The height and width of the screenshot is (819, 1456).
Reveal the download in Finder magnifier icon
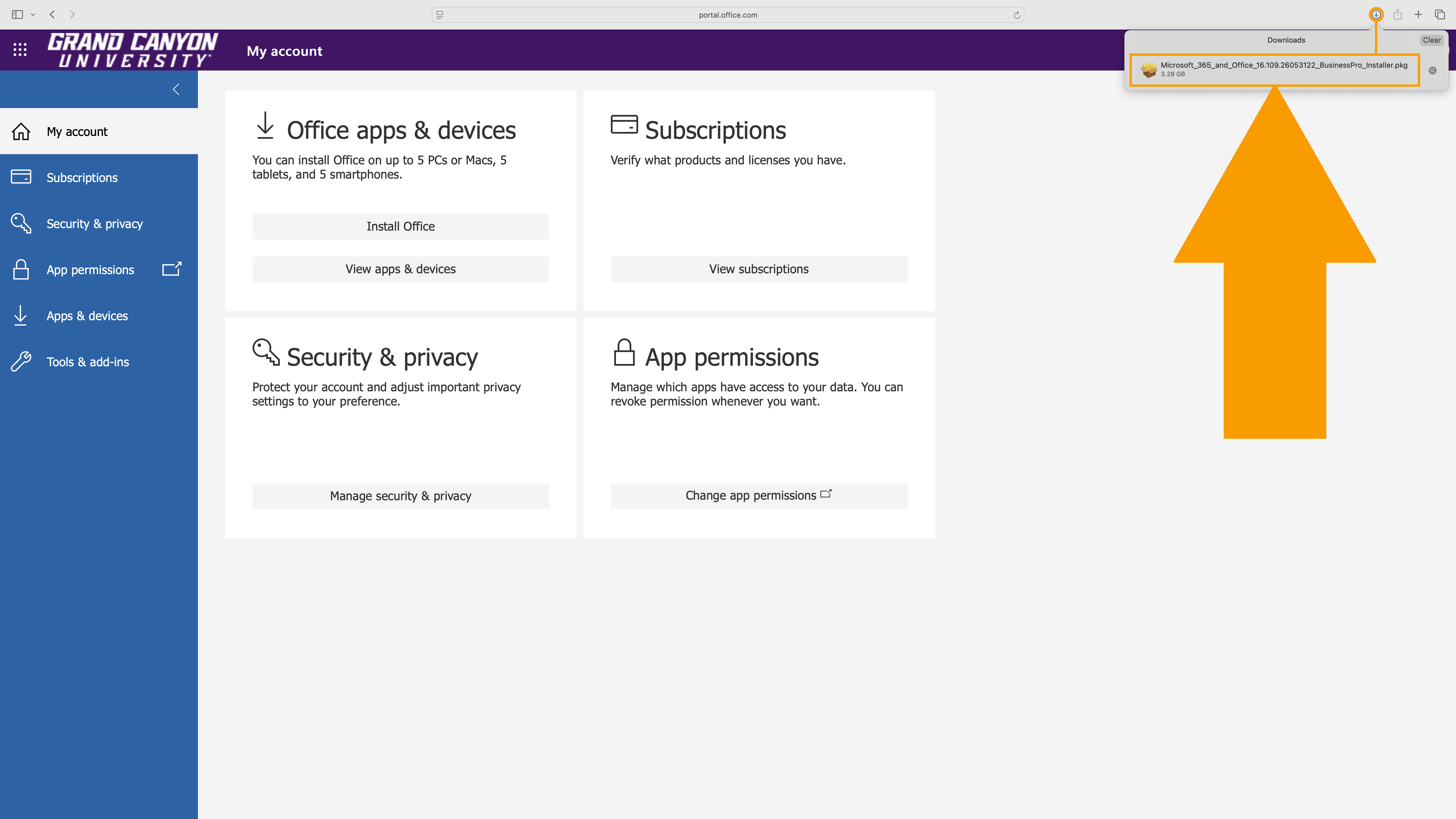[x=1432, y=71]
